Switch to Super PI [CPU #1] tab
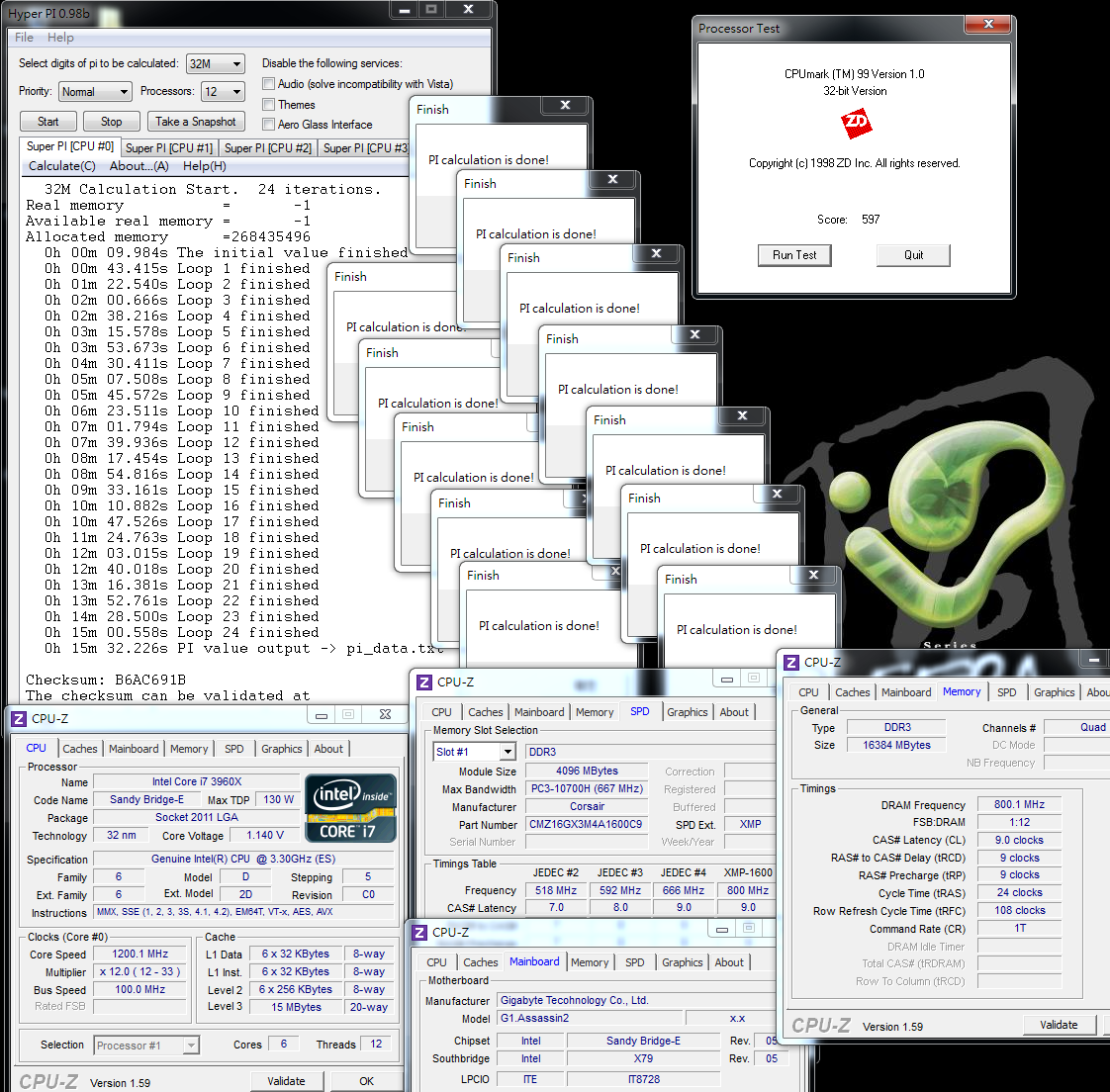The height and width of the screenshot is (1092, 1110). pyautogui.click(x=168, y=148)
